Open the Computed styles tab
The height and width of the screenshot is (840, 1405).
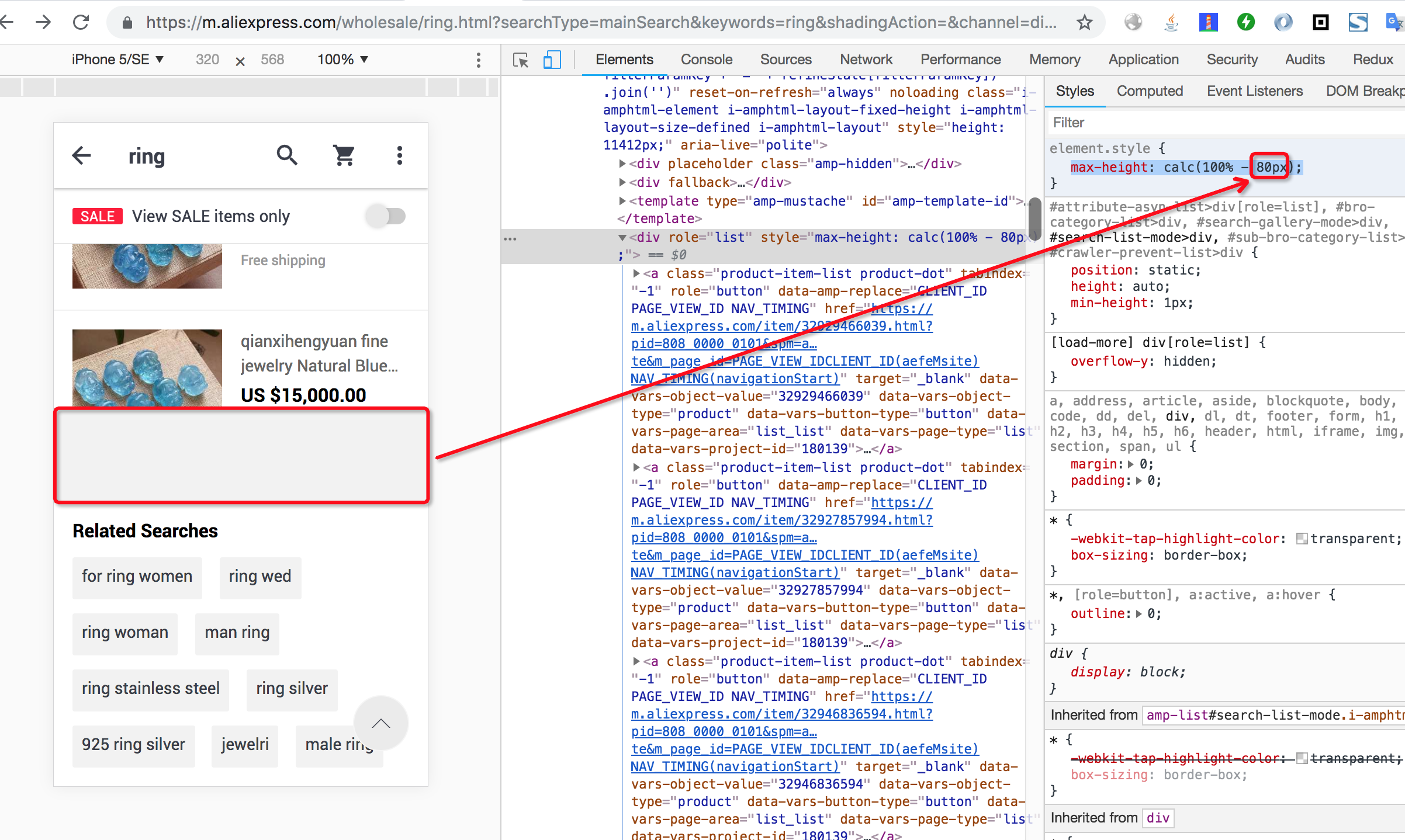pyautogui.click(x=1149, y=91)
